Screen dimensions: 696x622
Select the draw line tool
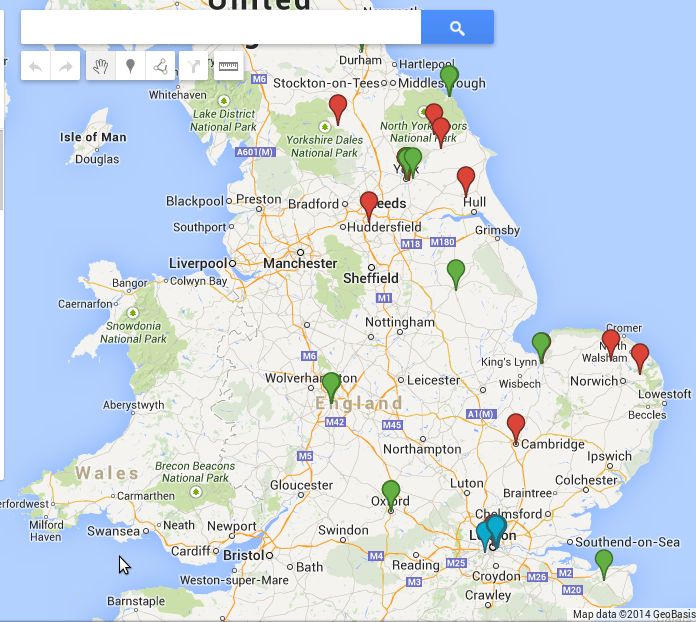click(x=160, y=66)
